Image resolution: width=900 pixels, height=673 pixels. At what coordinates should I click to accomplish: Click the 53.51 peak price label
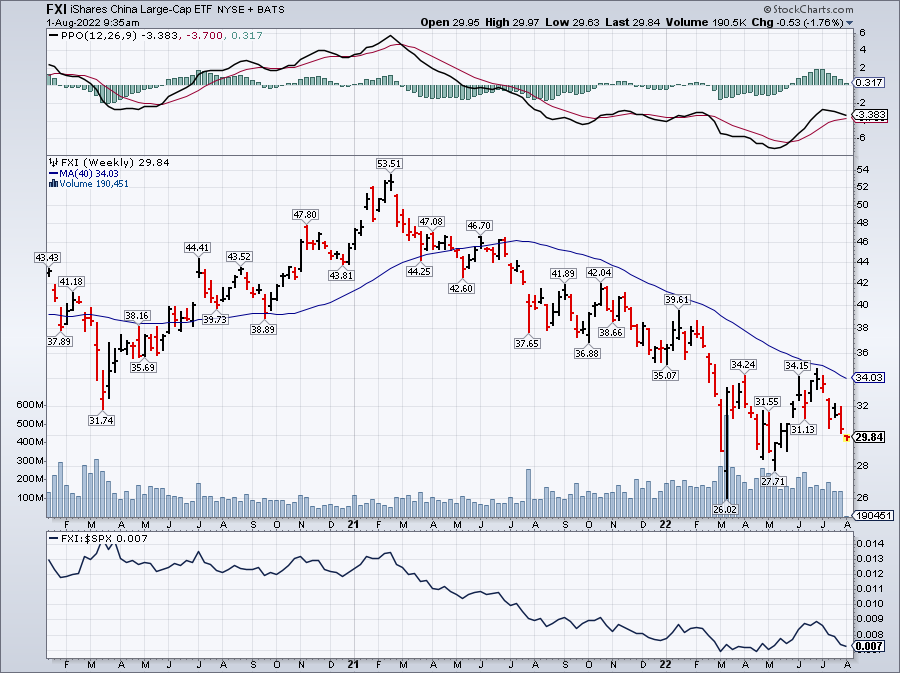tap(389, 163)
